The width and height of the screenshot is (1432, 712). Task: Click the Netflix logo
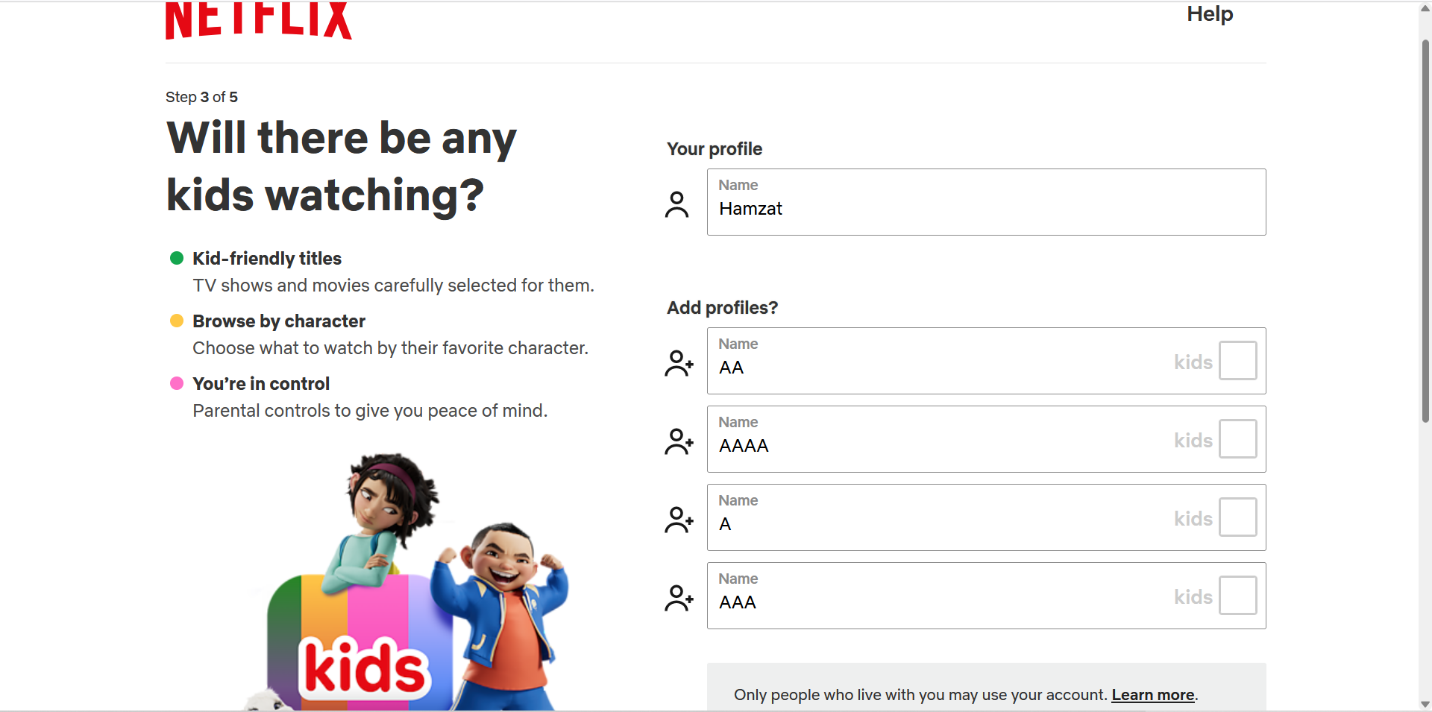[259, 20]
